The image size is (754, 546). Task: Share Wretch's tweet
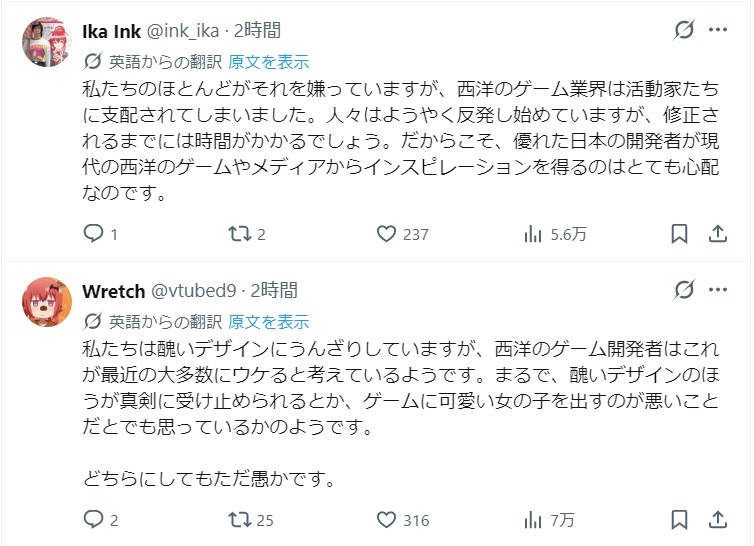(x=717, y=520)
